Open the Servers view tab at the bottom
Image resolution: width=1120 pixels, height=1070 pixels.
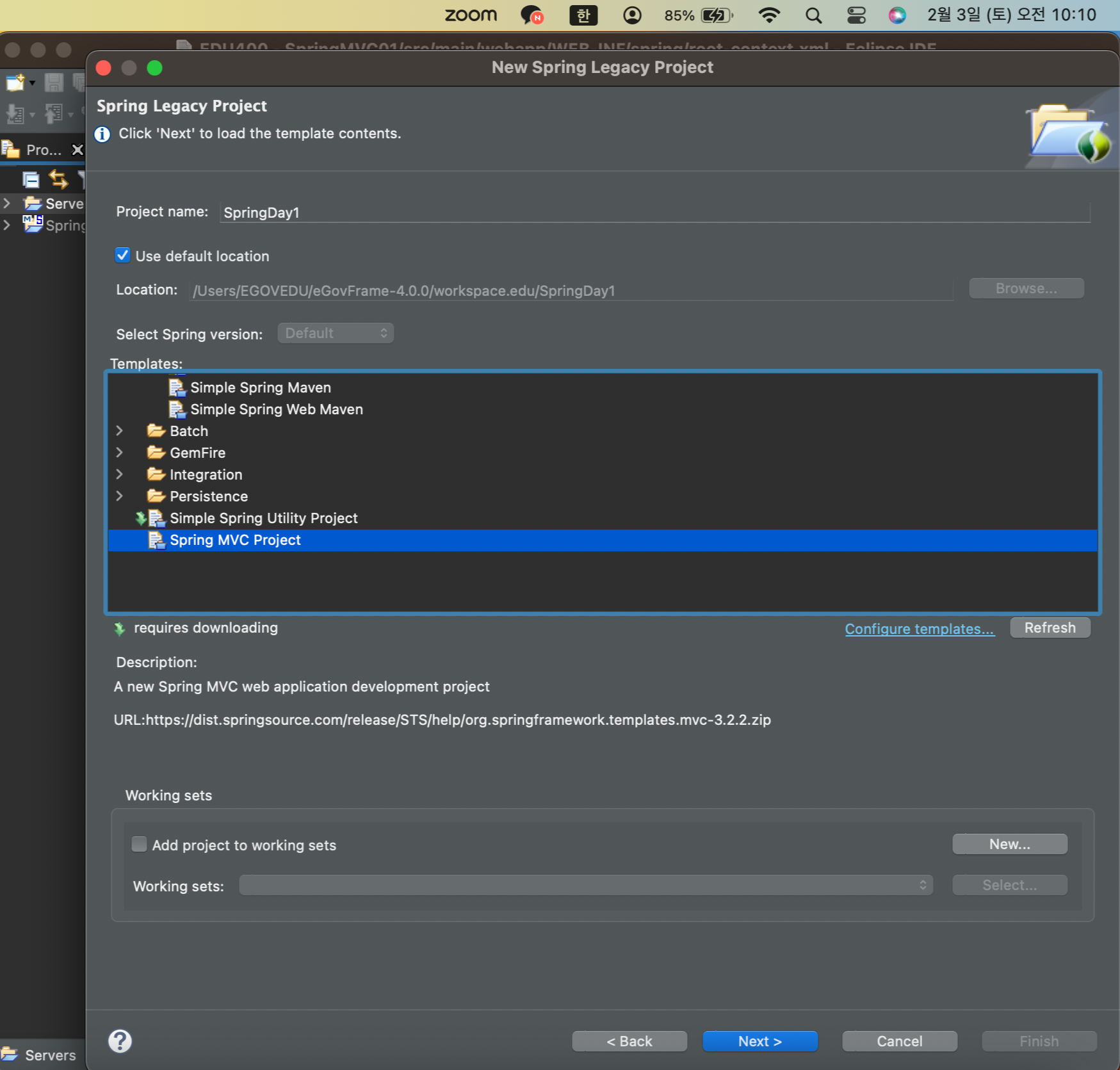click(x=38, y=1055)
